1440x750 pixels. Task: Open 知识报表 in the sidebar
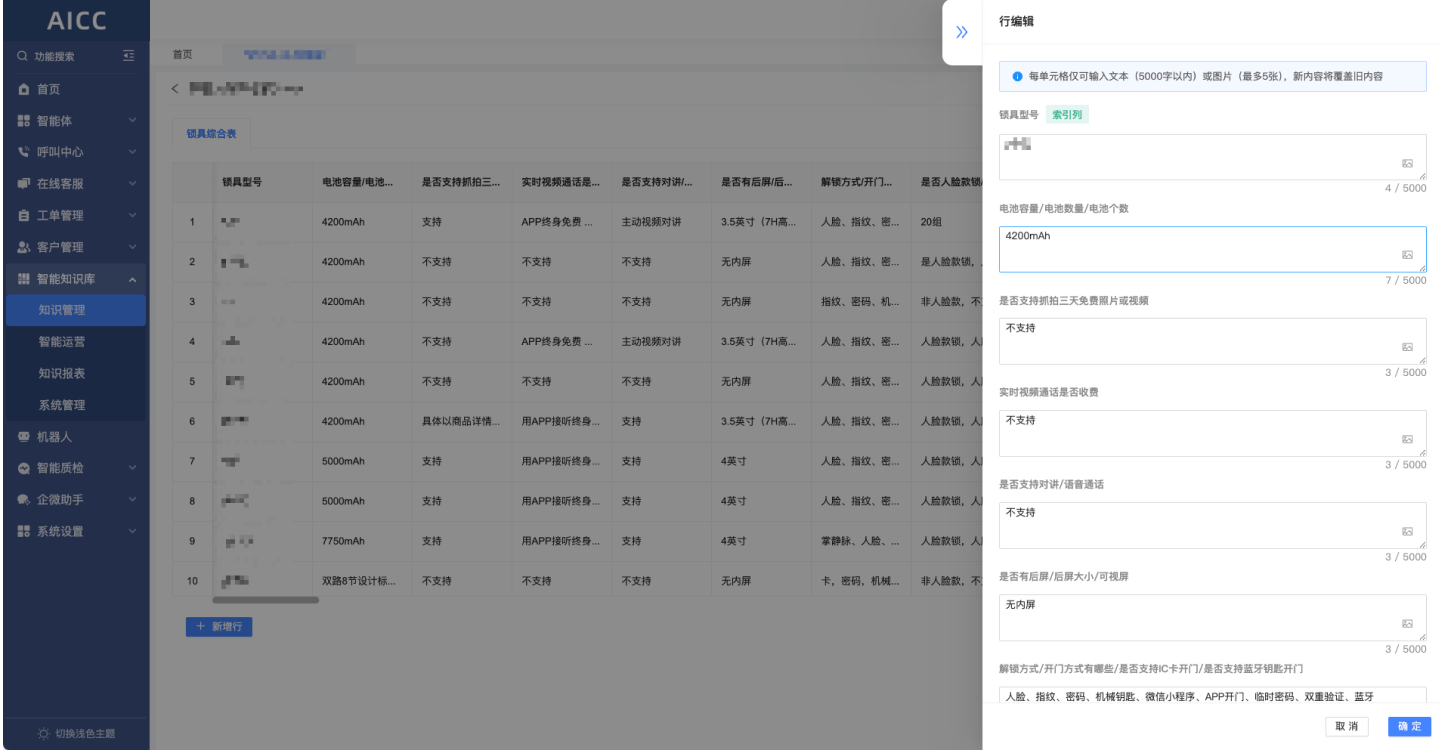62,373
